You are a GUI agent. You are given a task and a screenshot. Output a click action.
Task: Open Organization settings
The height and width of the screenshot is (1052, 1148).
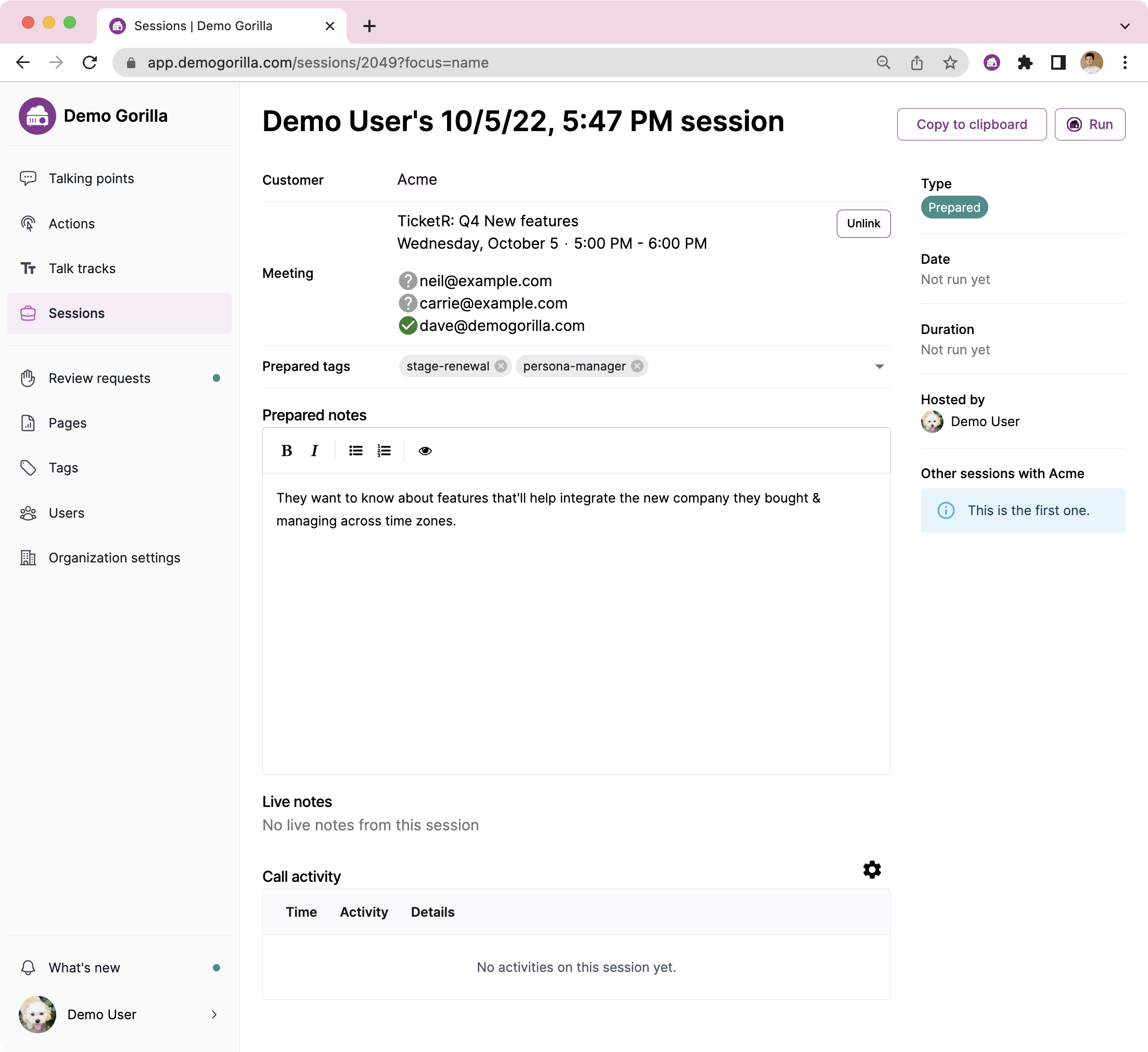click(x=114, y=557)
